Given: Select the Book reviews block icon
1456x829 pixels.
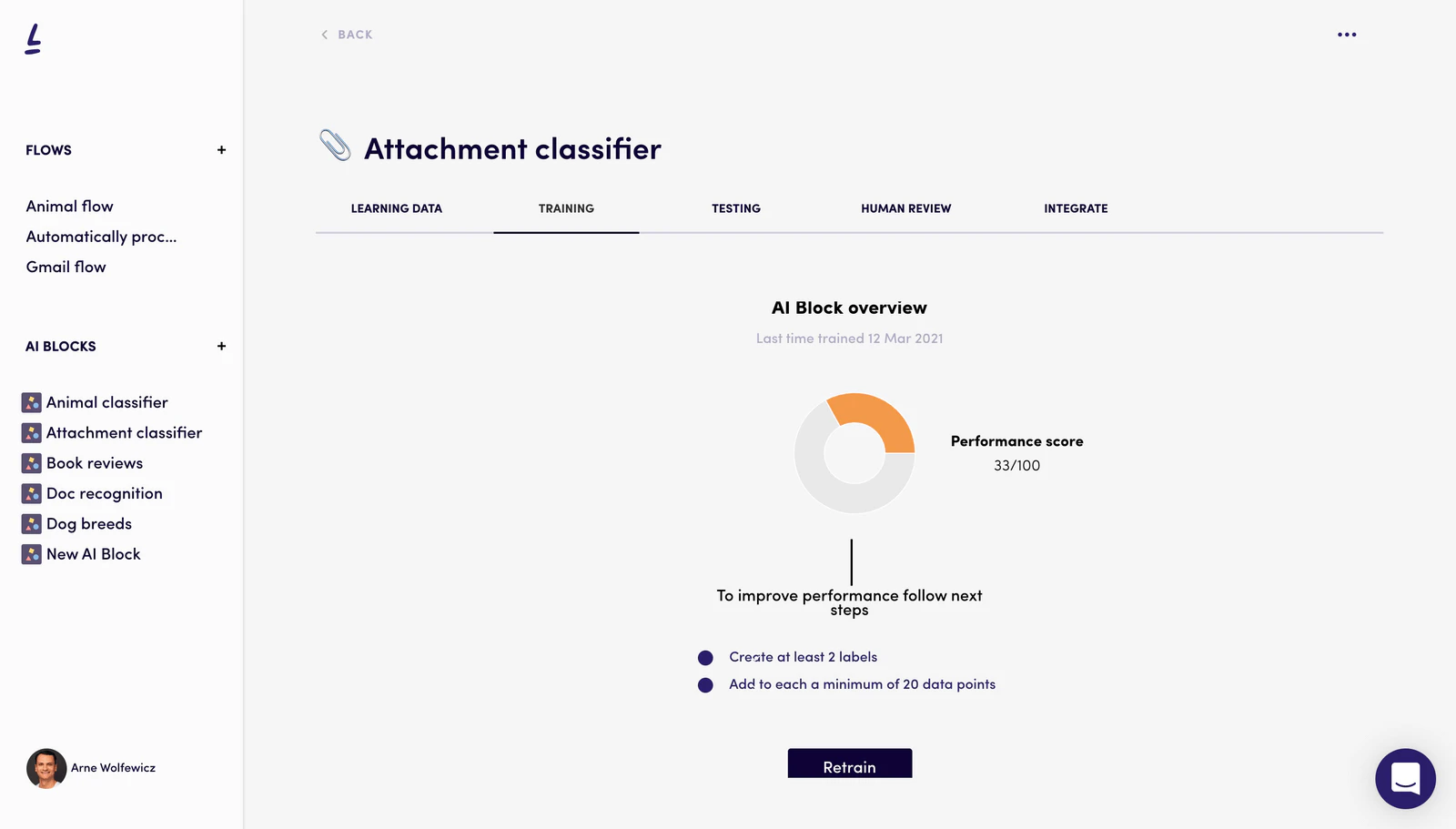Looking at the screenshot, I should coord(30,462).
